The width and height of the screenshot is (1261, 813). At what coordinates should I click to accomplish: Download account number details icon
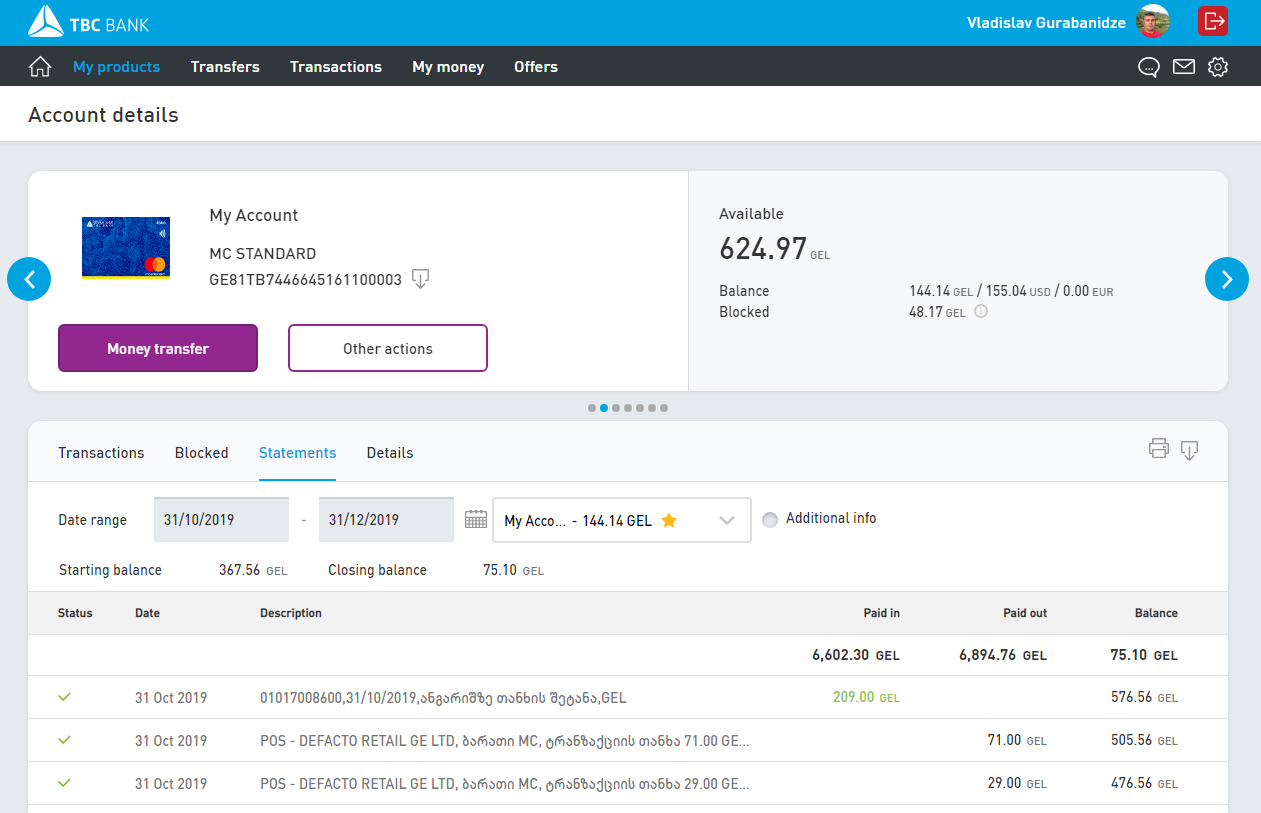(421, 279)
